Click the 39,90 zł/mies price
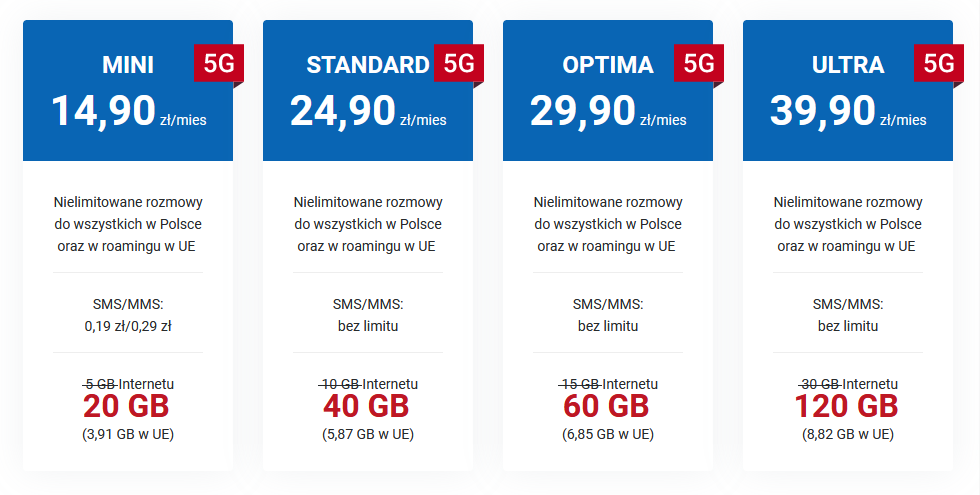This screenshot has width=980, height=495. click(x=848, y=112)
